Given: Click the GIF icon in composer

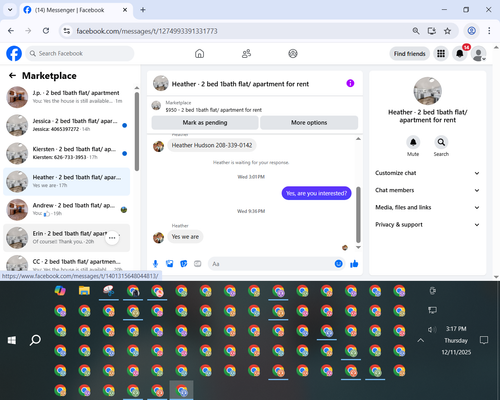Looking at the screenshot, I should [x=198, y=264].
